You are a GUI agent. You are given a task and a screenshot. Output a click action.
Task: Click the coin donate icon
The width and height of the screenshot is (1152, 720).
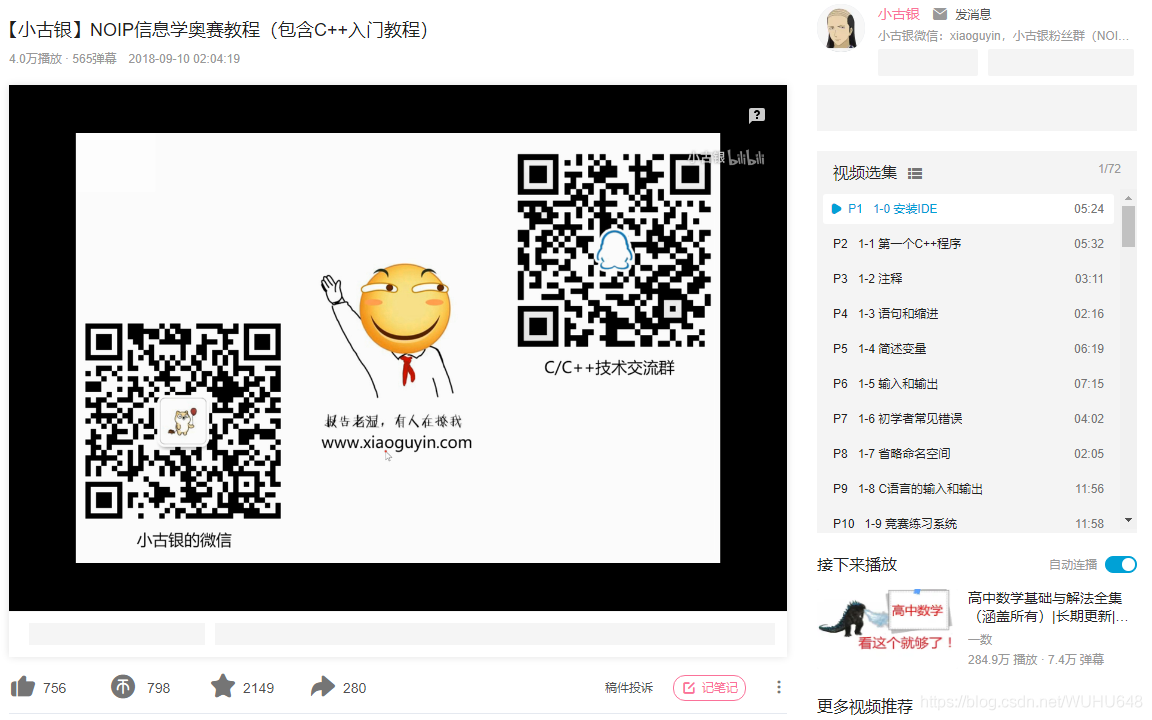(123, 687)
